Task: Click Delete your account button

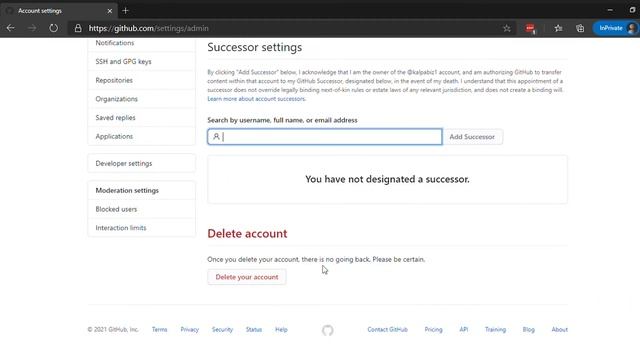Action: (x=247, y=277)
